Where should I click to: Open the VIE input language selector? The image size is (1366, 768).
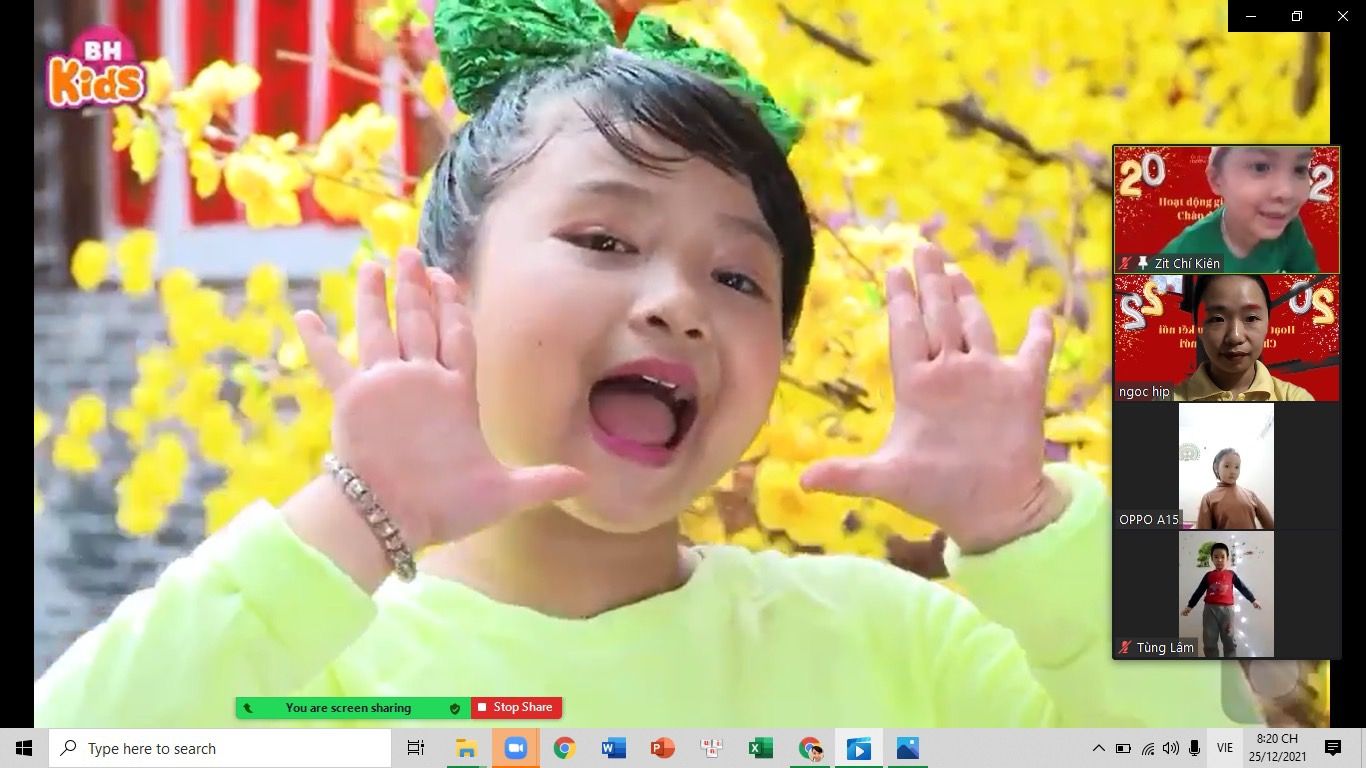coord(1225,748)
